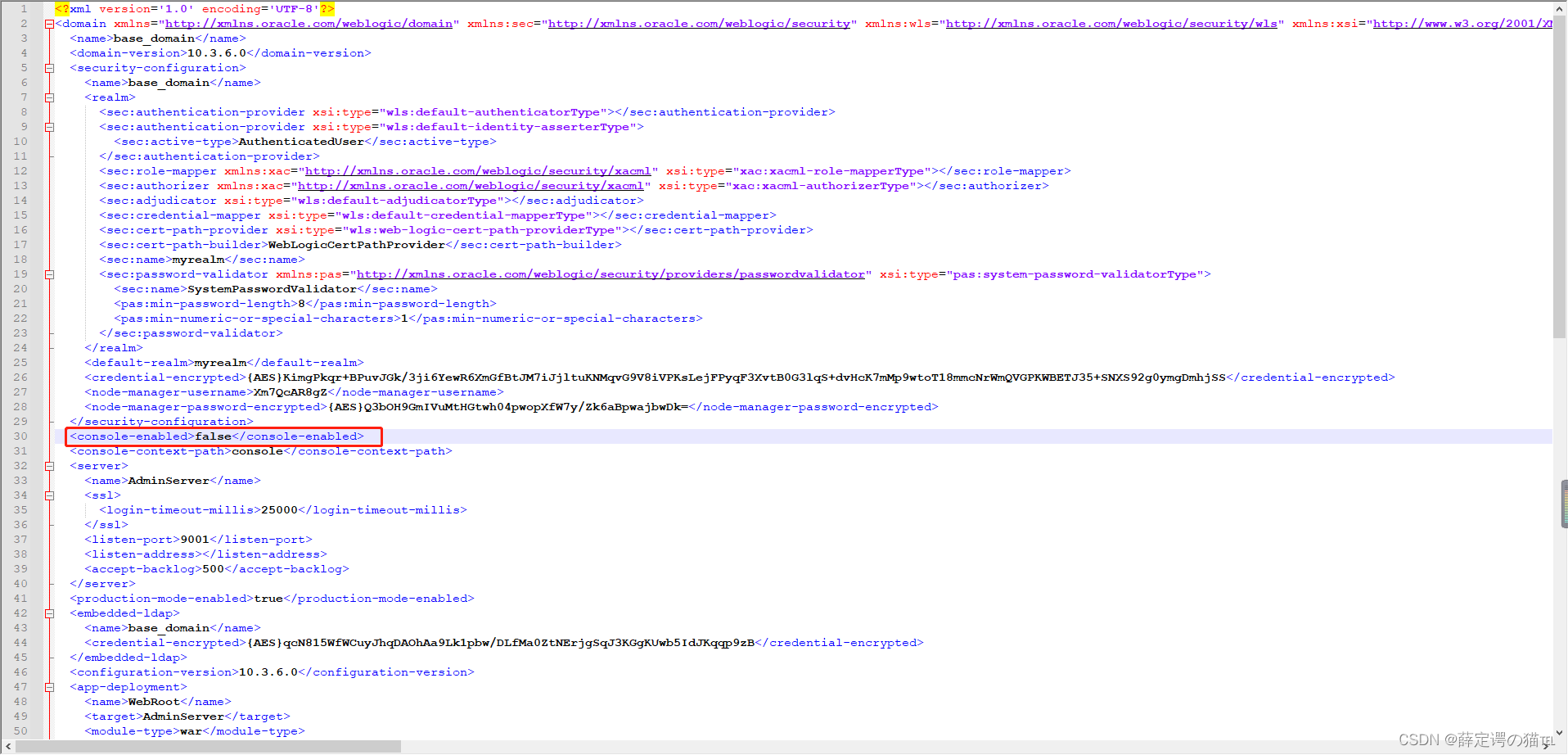1568x755 pixels.
Task: Click the closing </security-configuration> tag
Action: point(161,422)
